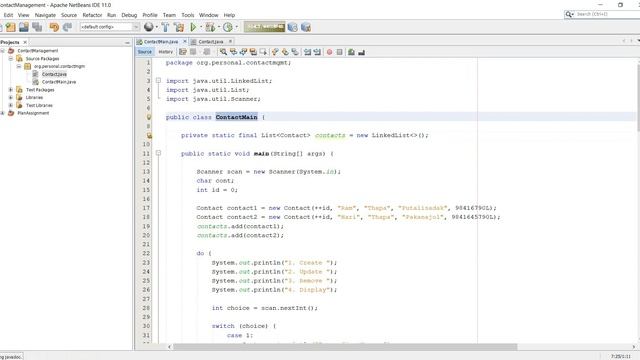This screenshot has width=640, height=360.
Task: Click the memory usage bar to run GC
Action: (264, 27)
